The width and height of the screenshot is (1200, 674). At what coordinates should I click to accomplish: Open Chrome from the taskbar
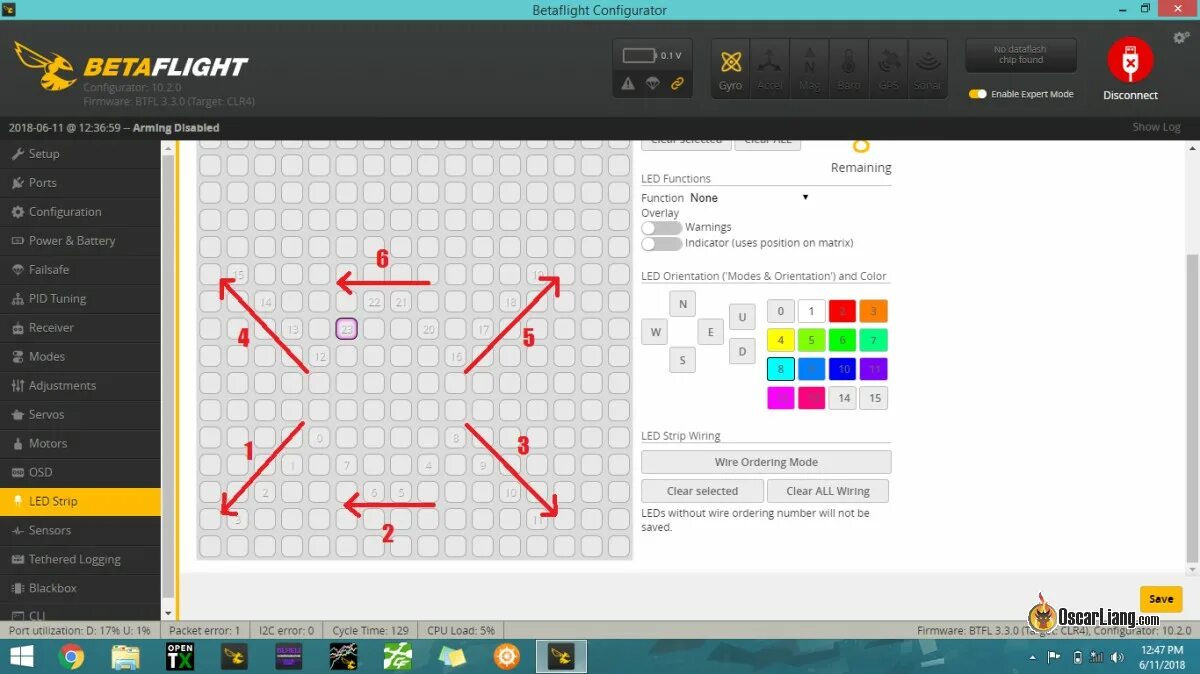point(71,657)
